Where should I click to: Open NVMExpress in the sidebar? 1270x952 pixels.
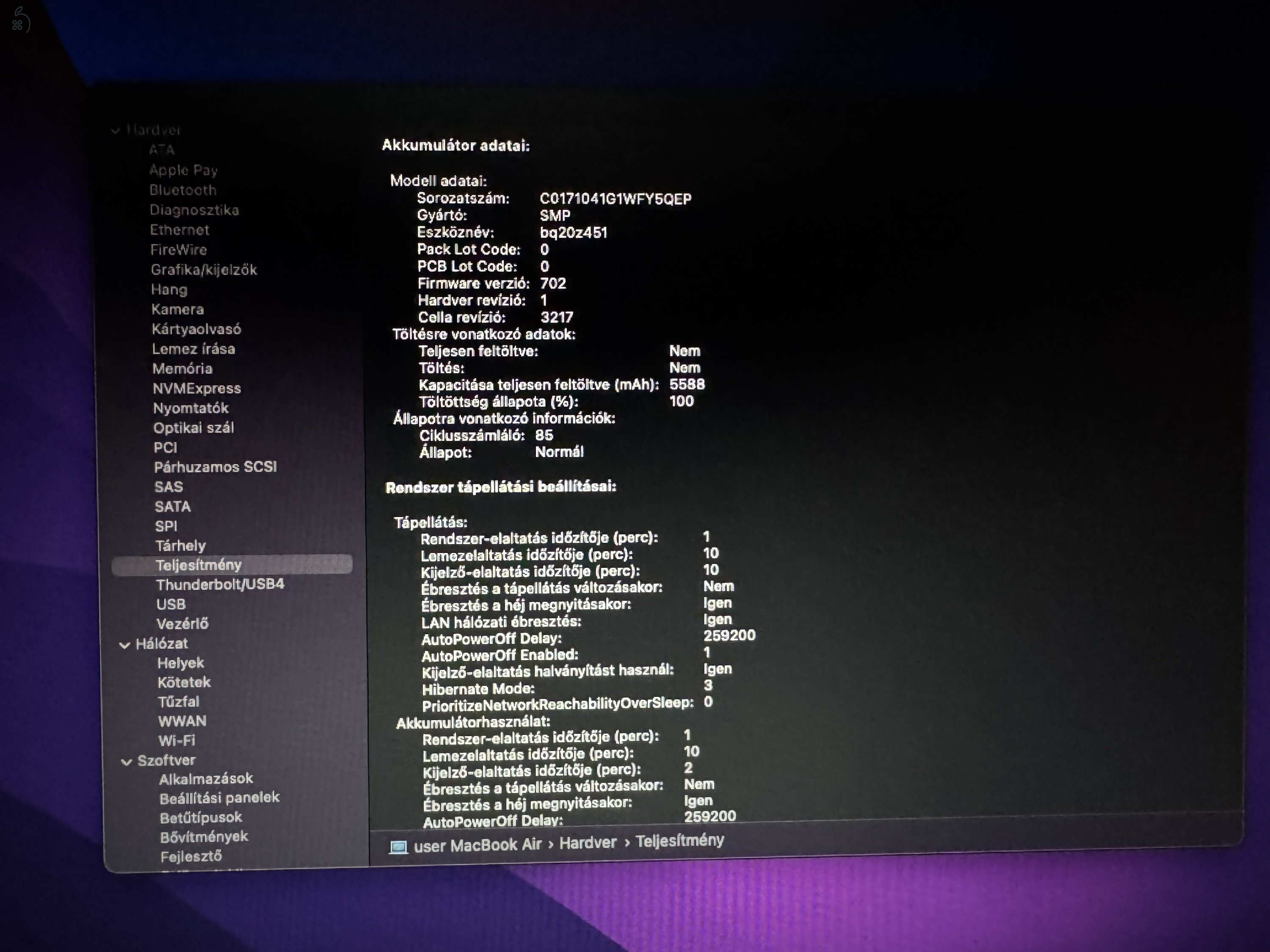196,388
